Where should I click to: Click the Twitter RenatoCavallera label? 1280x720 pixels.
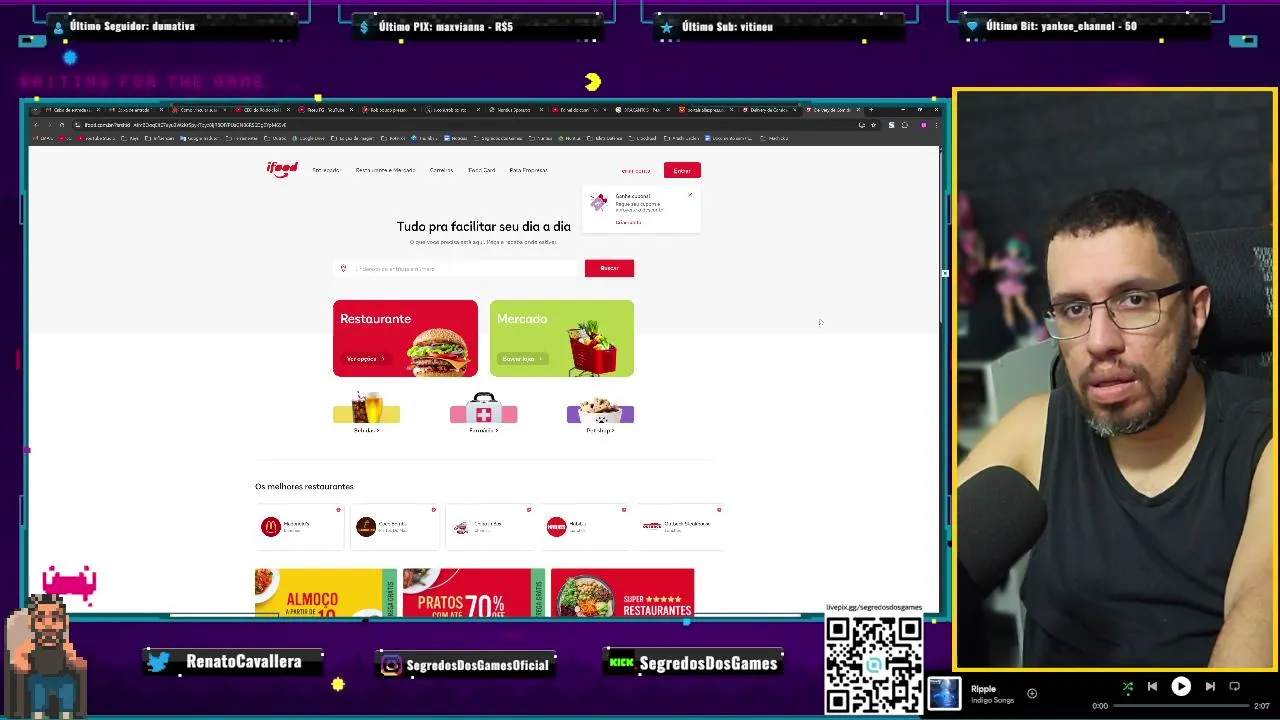[233, 662]
